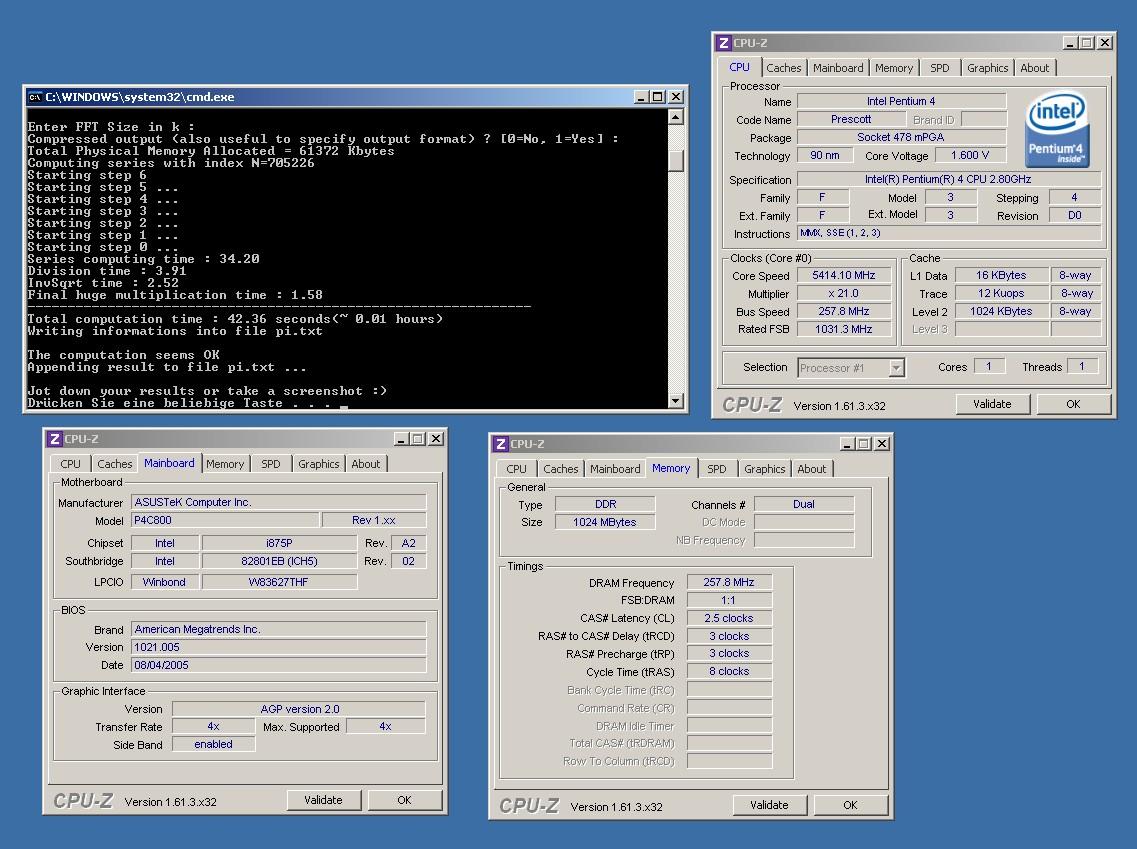
Task: Click the CAS# Latency value 2.5 clocks
Action: [729, 618]
